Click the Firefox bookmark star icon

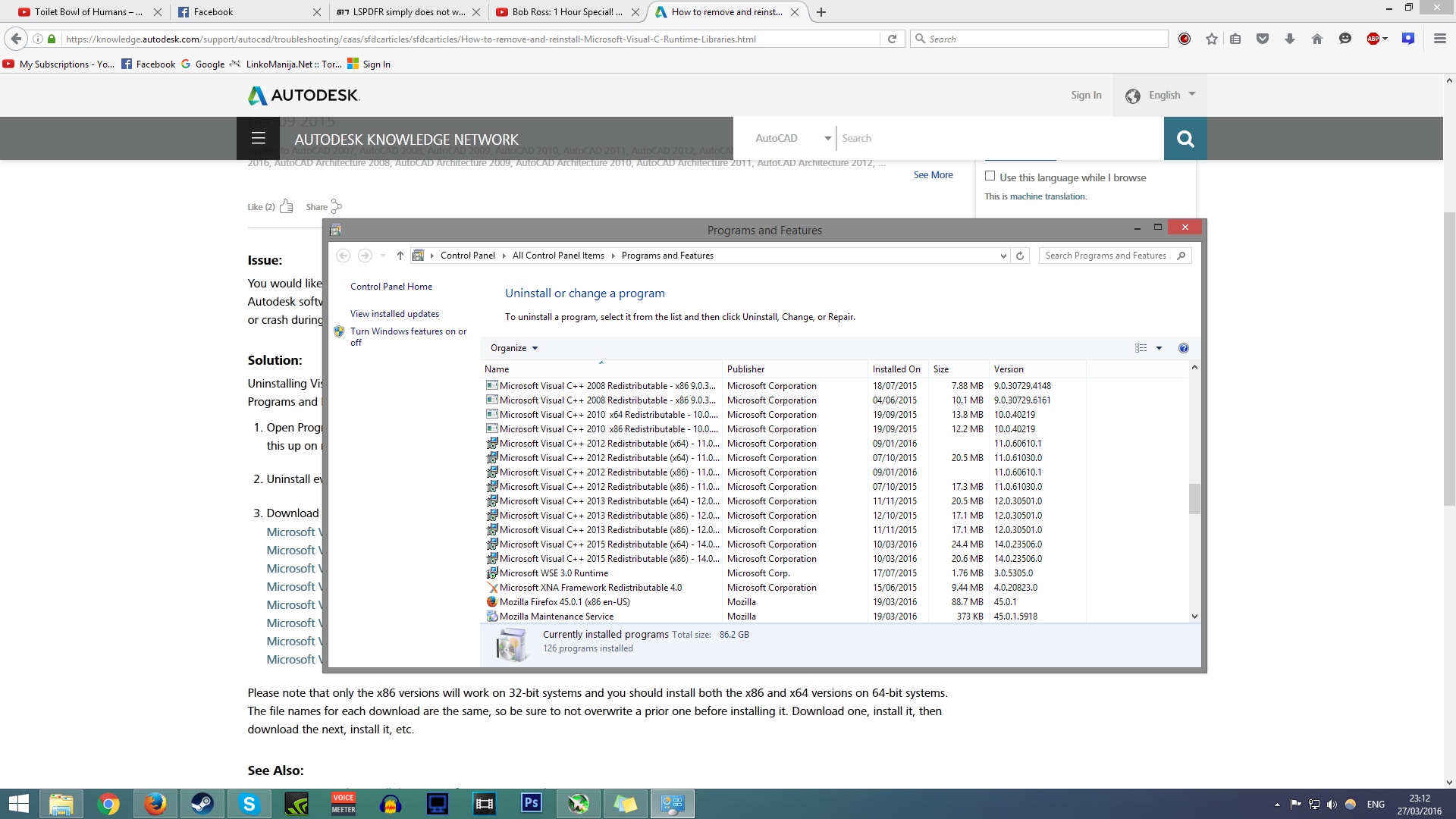pos(1211,39)
